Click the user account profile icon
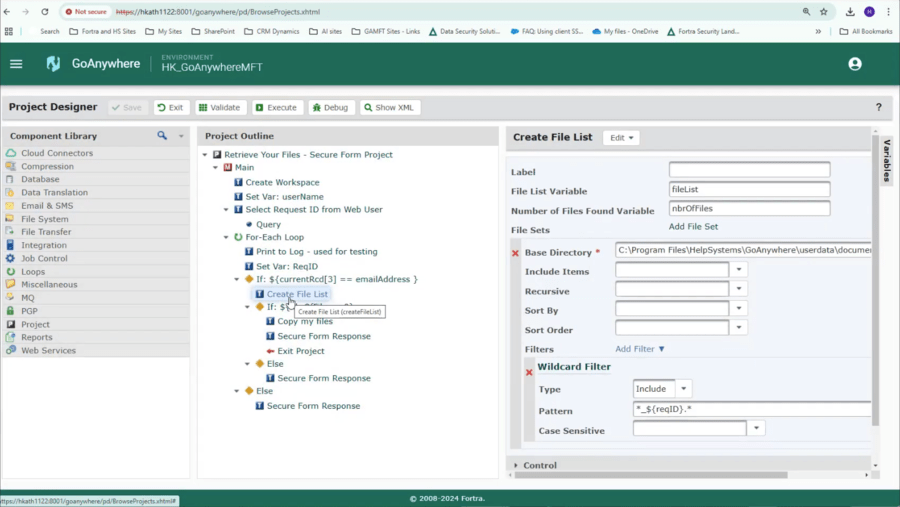The image size is (900, 507). point(854,64)
